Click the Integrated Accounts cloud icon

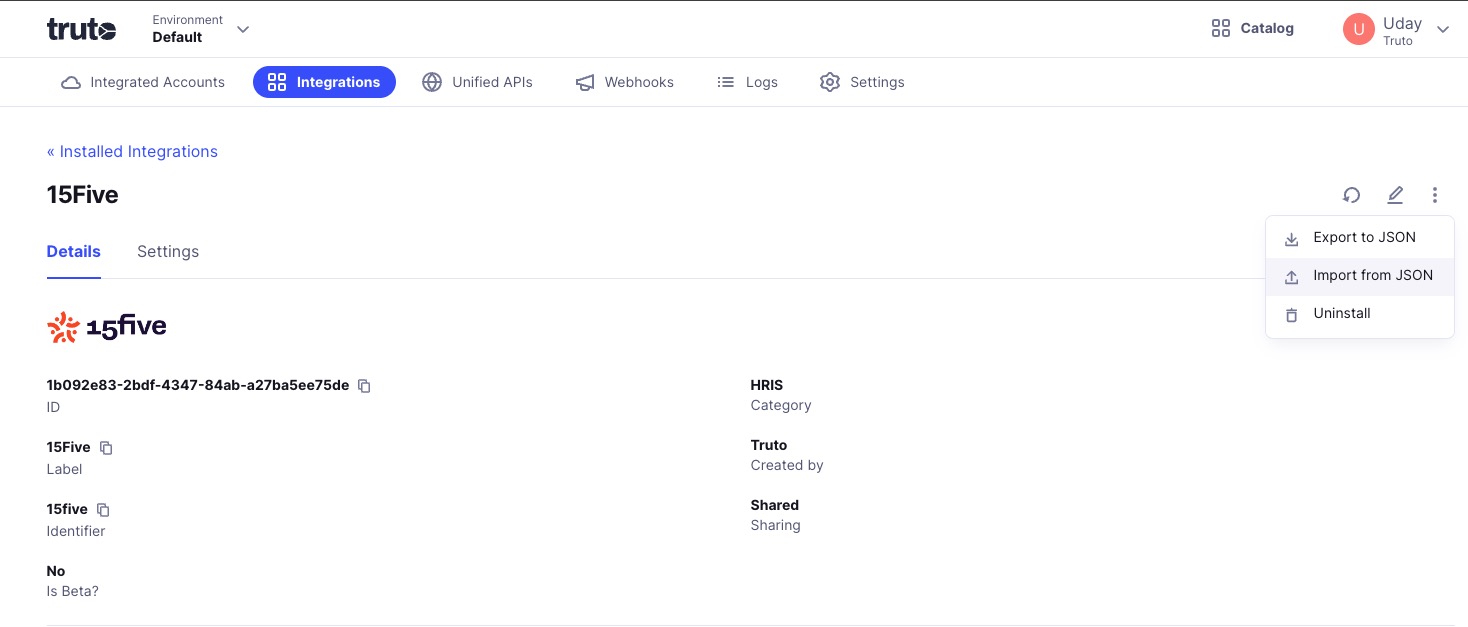click(71, 82)
